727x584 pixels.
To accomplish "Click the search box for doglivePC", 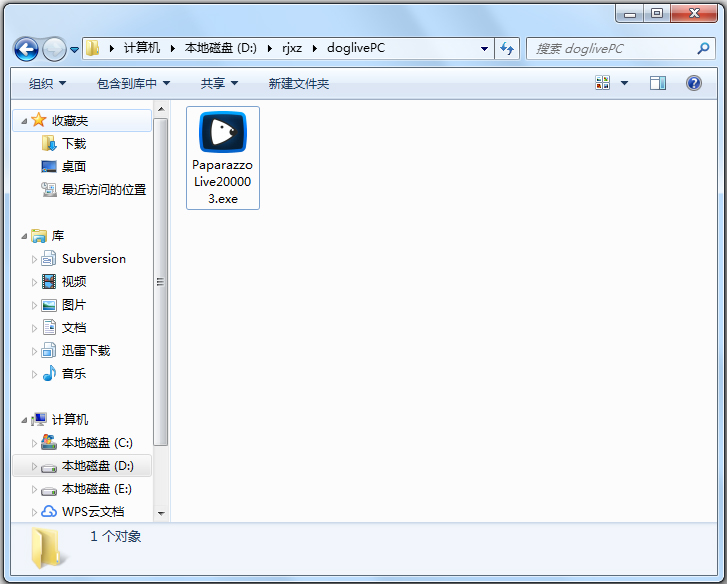I will click(x=621, y=48).
